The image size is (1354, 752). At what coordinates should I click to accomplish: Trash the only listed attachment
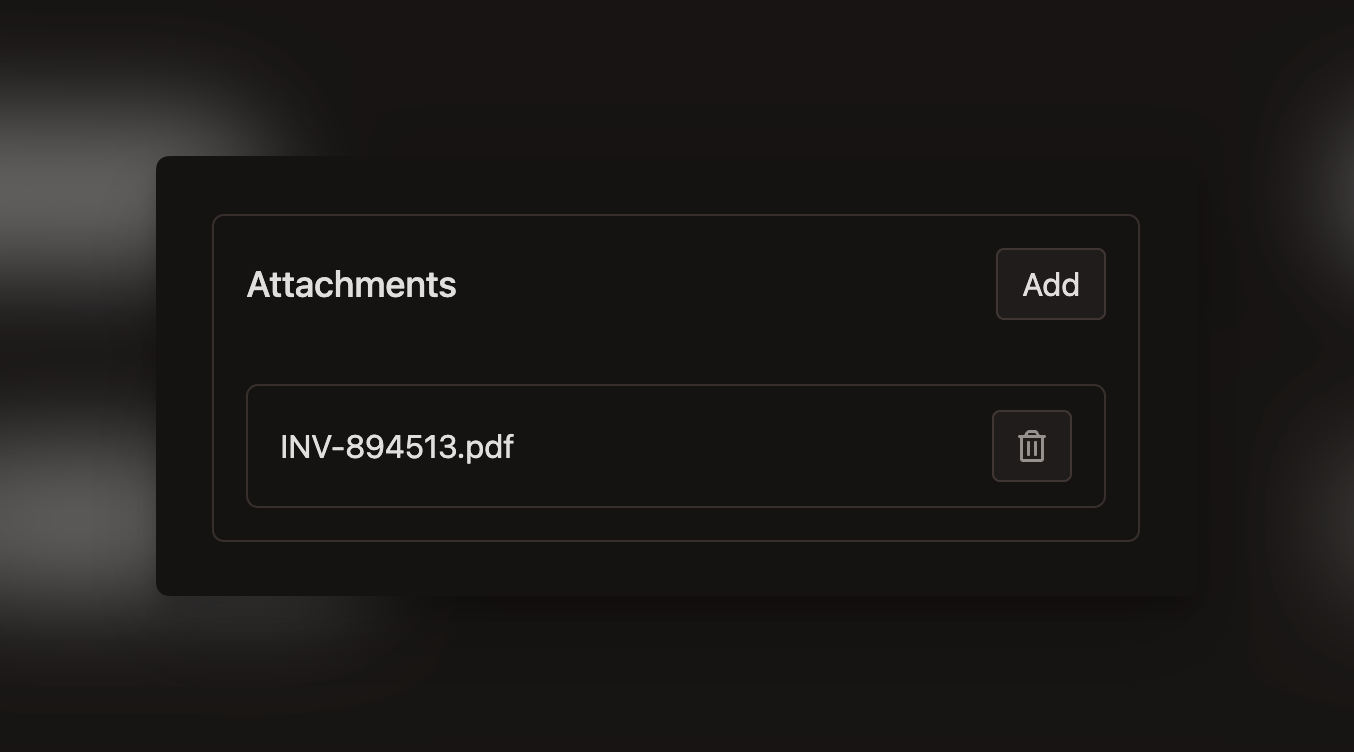coord(1031,446)
